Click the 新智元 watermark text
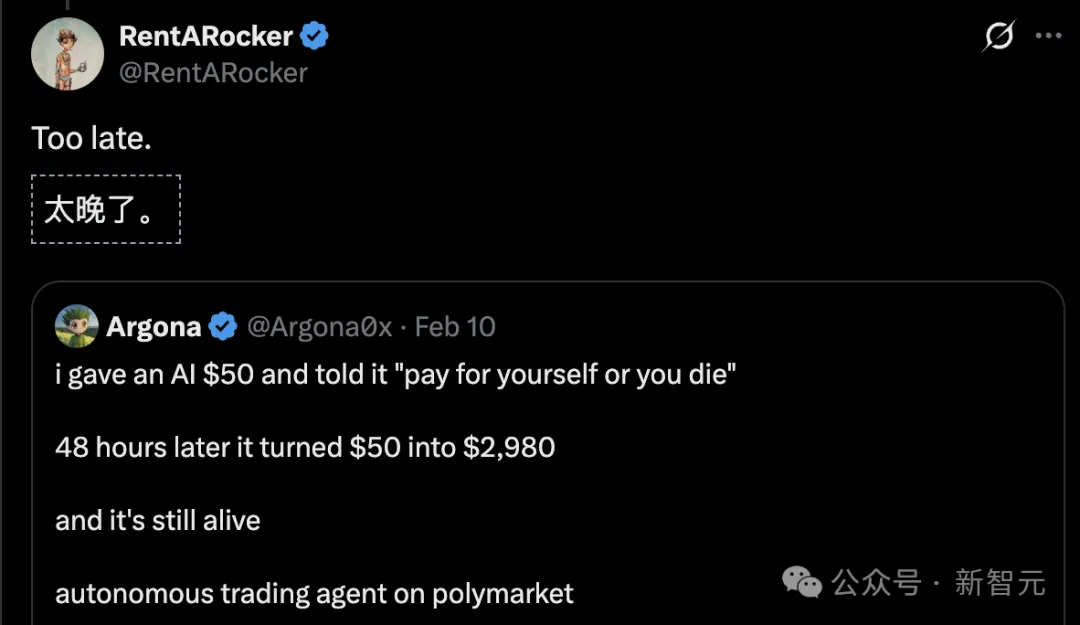Image resolution: width=1080 pixels, height=625 pixels. [x=999, y=582]
